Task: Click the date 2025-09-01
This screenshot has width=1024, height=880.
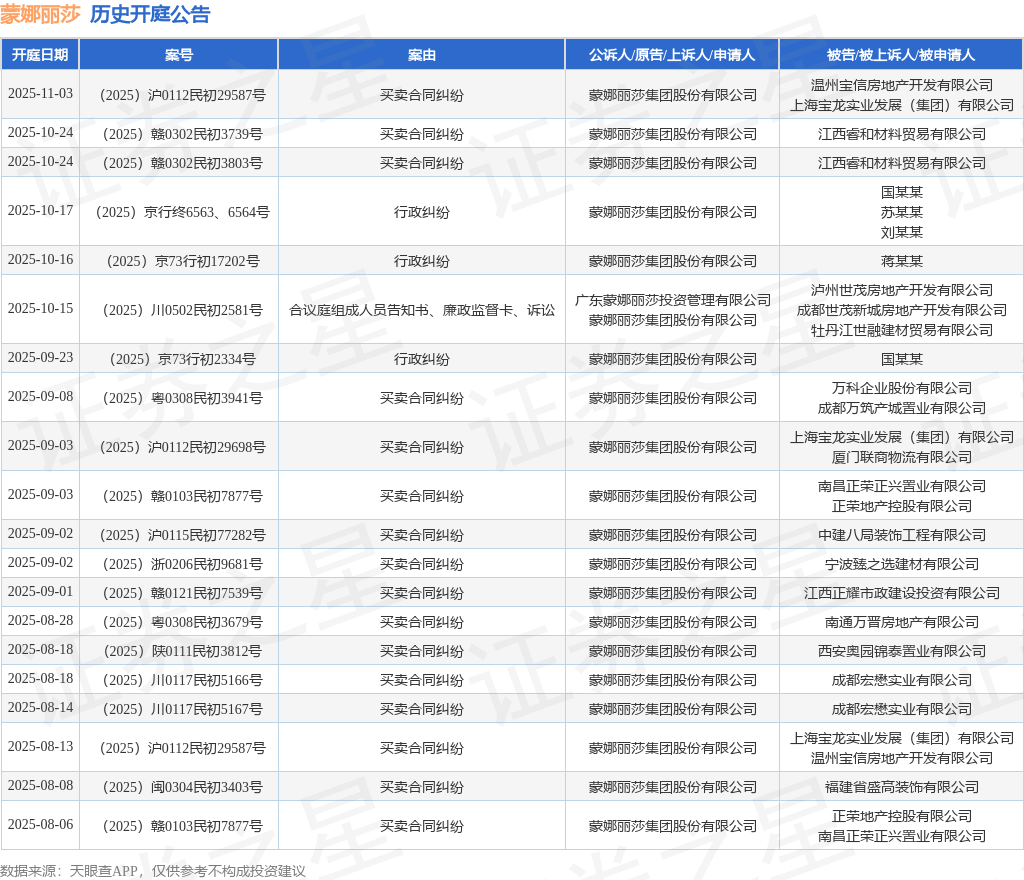Action: point(40,591)
